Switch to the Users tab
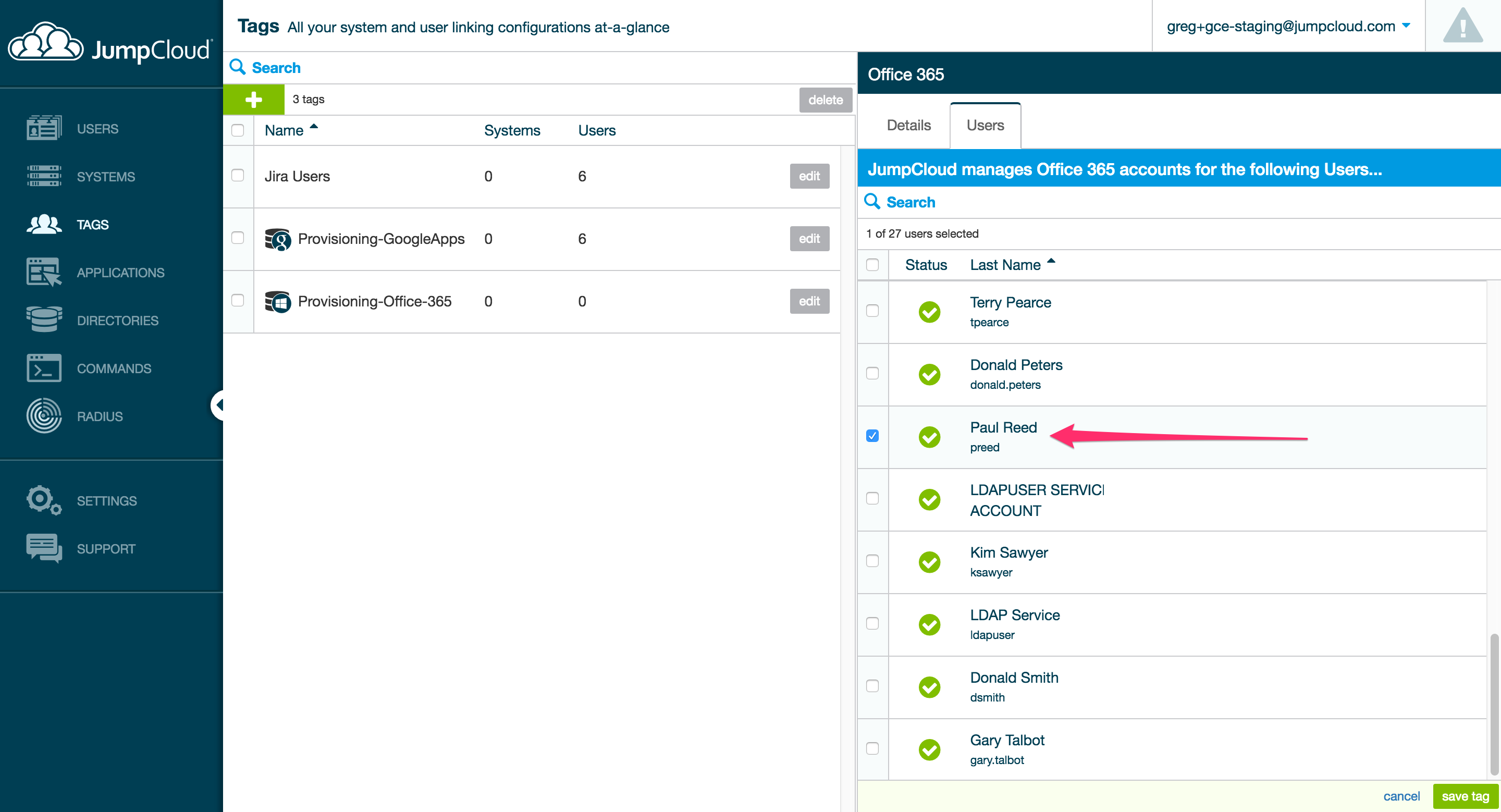Image resolution: width=1501 pixels, height=812 pixels. [x=985, y=125]
